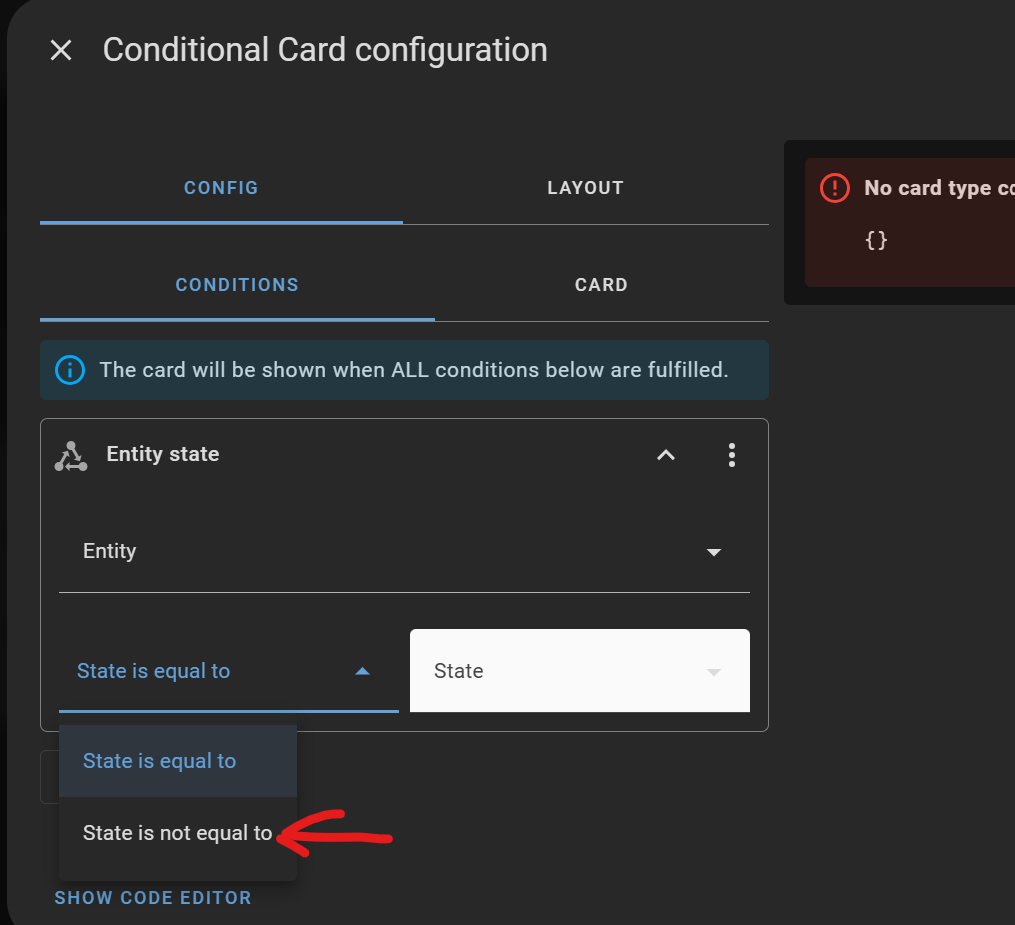The height and width of the screenshot is (925, 1015).
Task: Click the Entity state condition type icon
Action: tap(70, 454)
